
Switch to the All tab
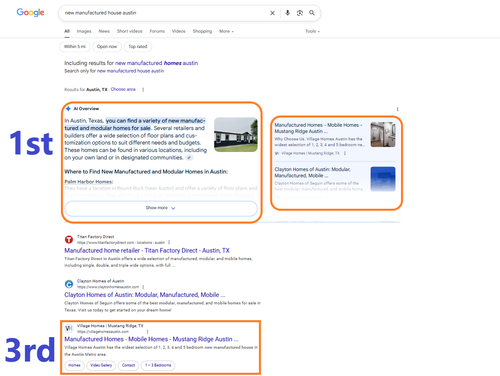(x=67, y=31)
